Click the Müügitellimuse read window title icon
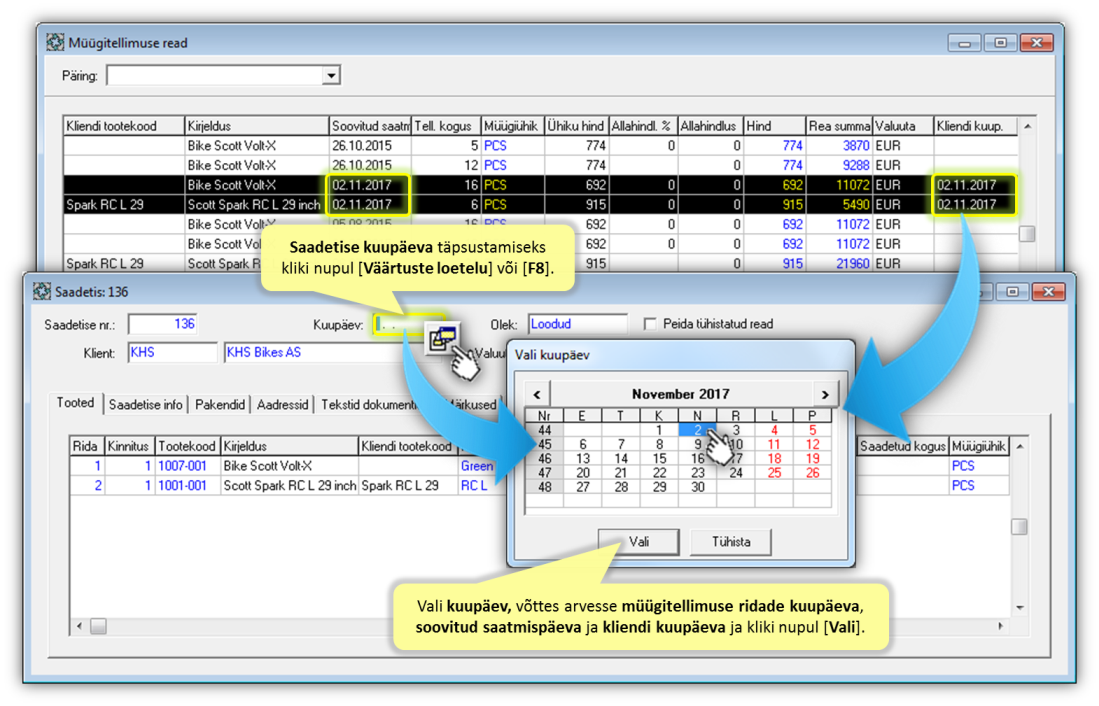The height and width of the screenshot is (706, 1099). [55, 43]
